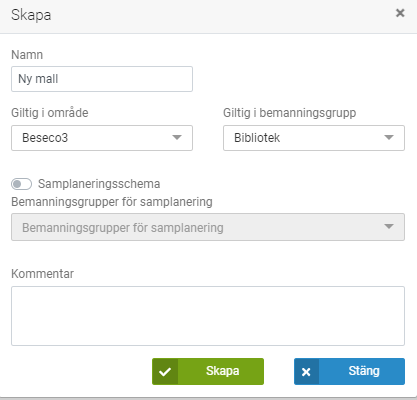Click the blue Stäng button

tap(349, 371)
